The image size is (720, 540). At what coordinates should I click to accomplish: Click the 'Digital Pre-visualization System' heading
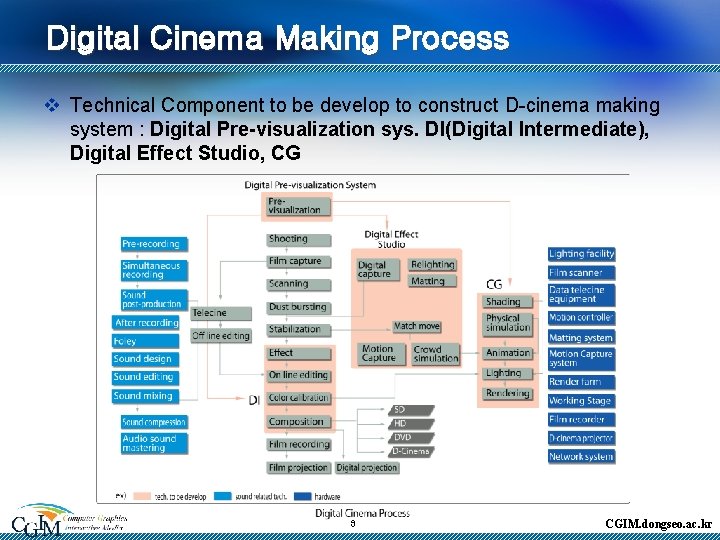[310, 185]
